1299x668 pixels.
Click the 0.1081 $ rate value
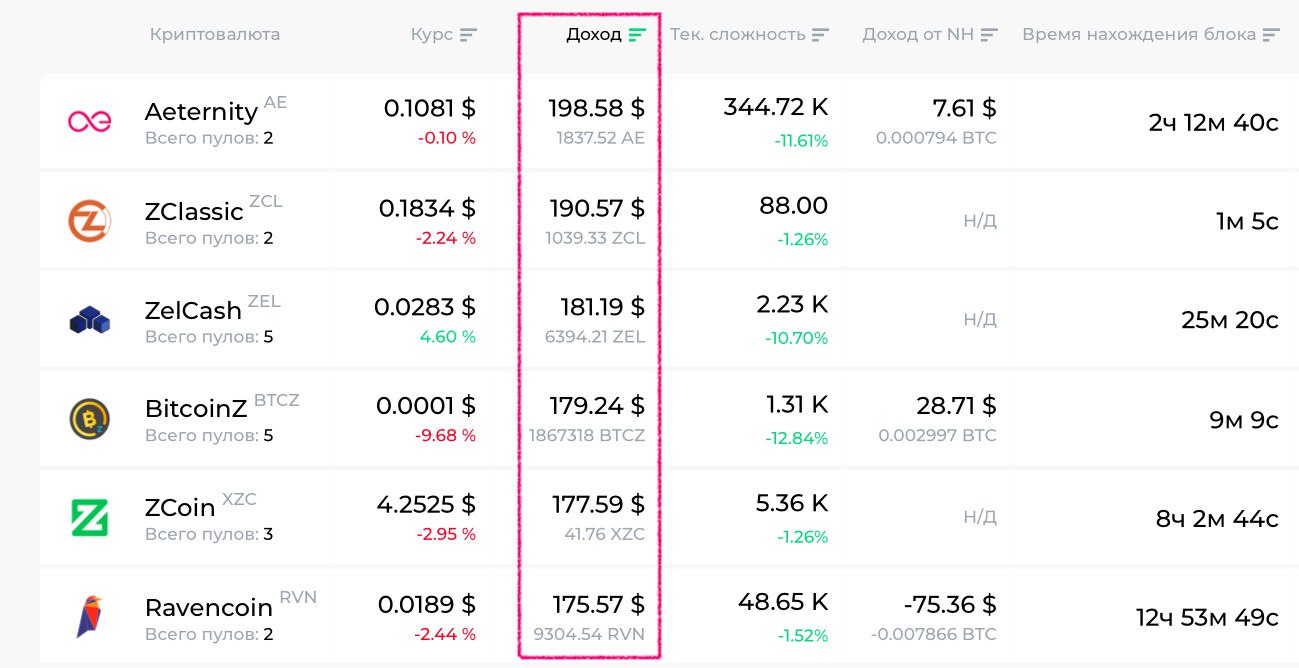pos(430,108)
